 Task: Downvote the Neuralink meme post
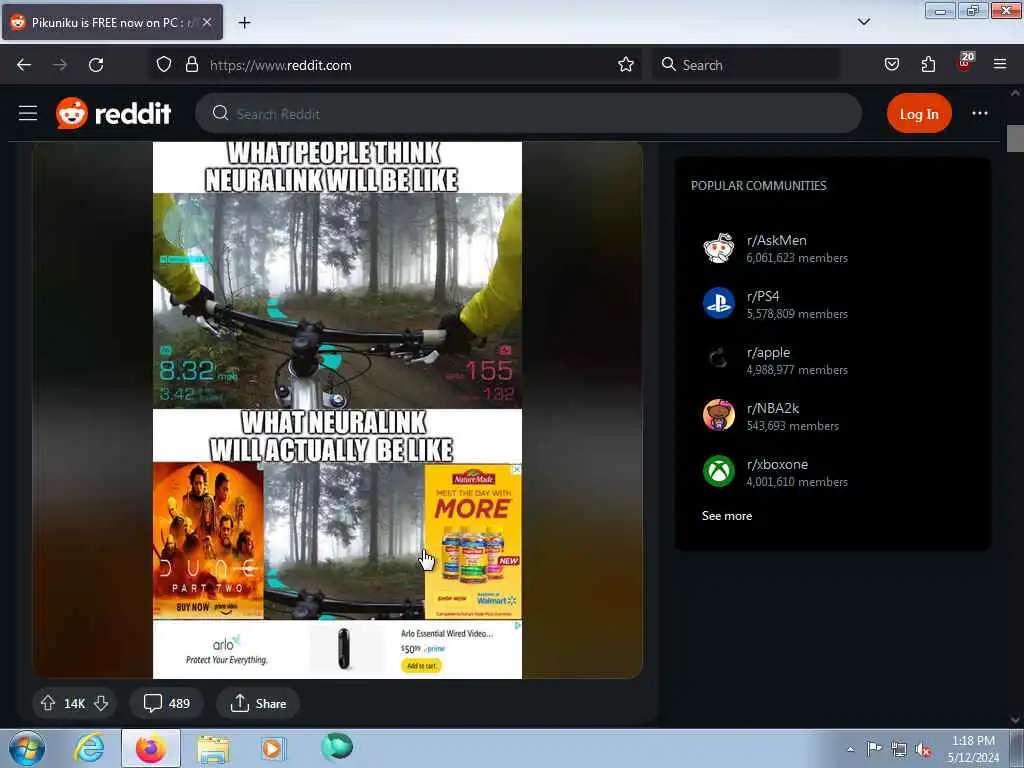(101, 703)
